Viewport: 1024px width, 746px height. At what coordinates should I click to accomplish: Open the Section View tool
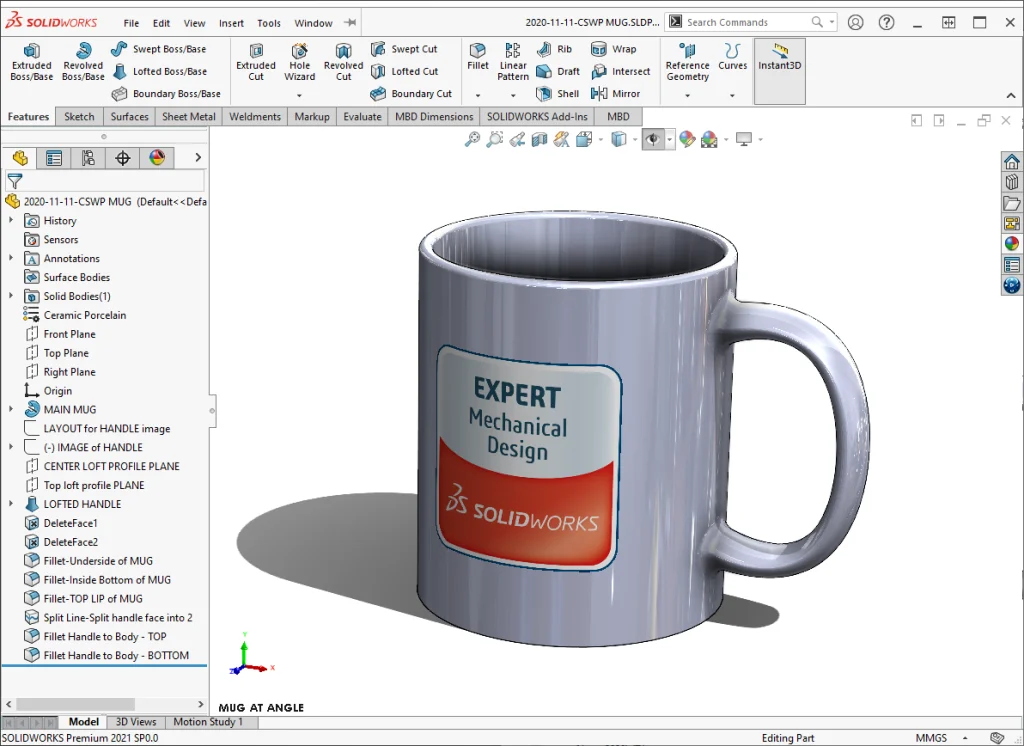[x=539, y=140]
